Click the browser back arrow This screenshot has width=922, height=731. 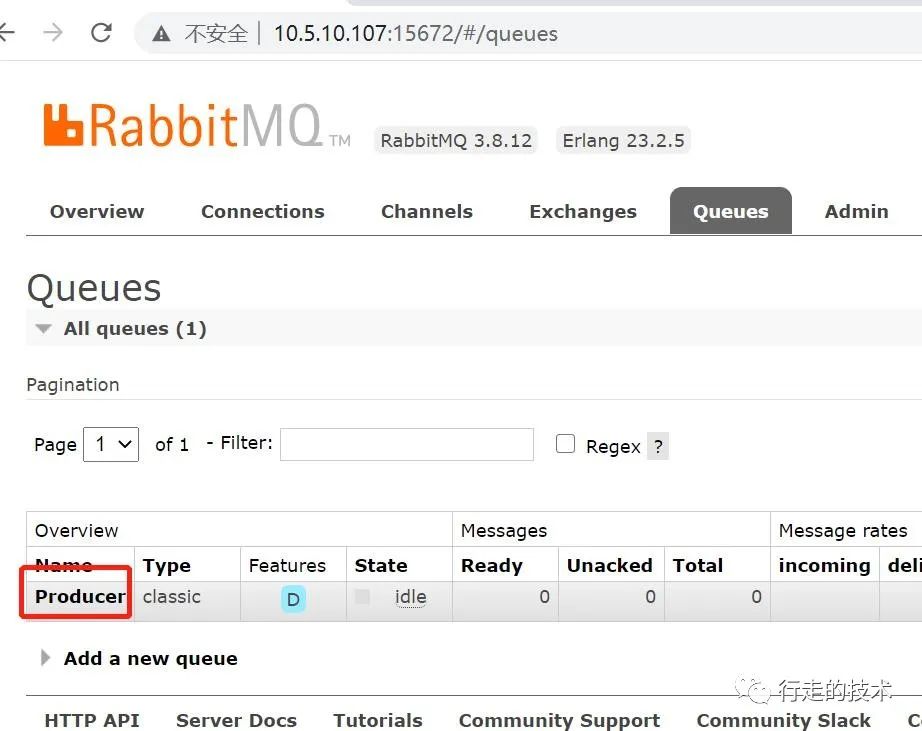[6, 32]
